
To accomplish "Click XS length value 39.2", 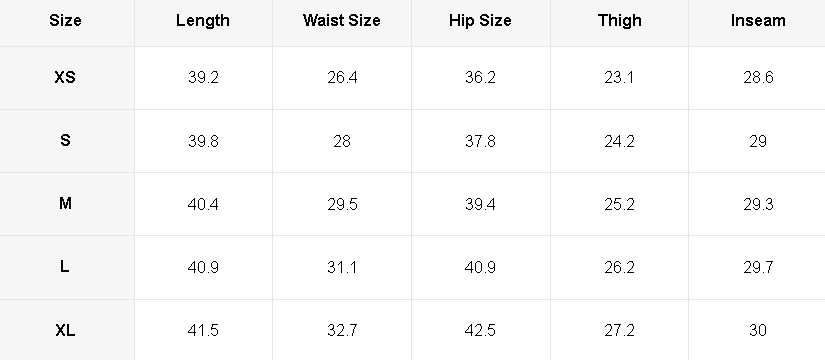I will click(203, 77).
